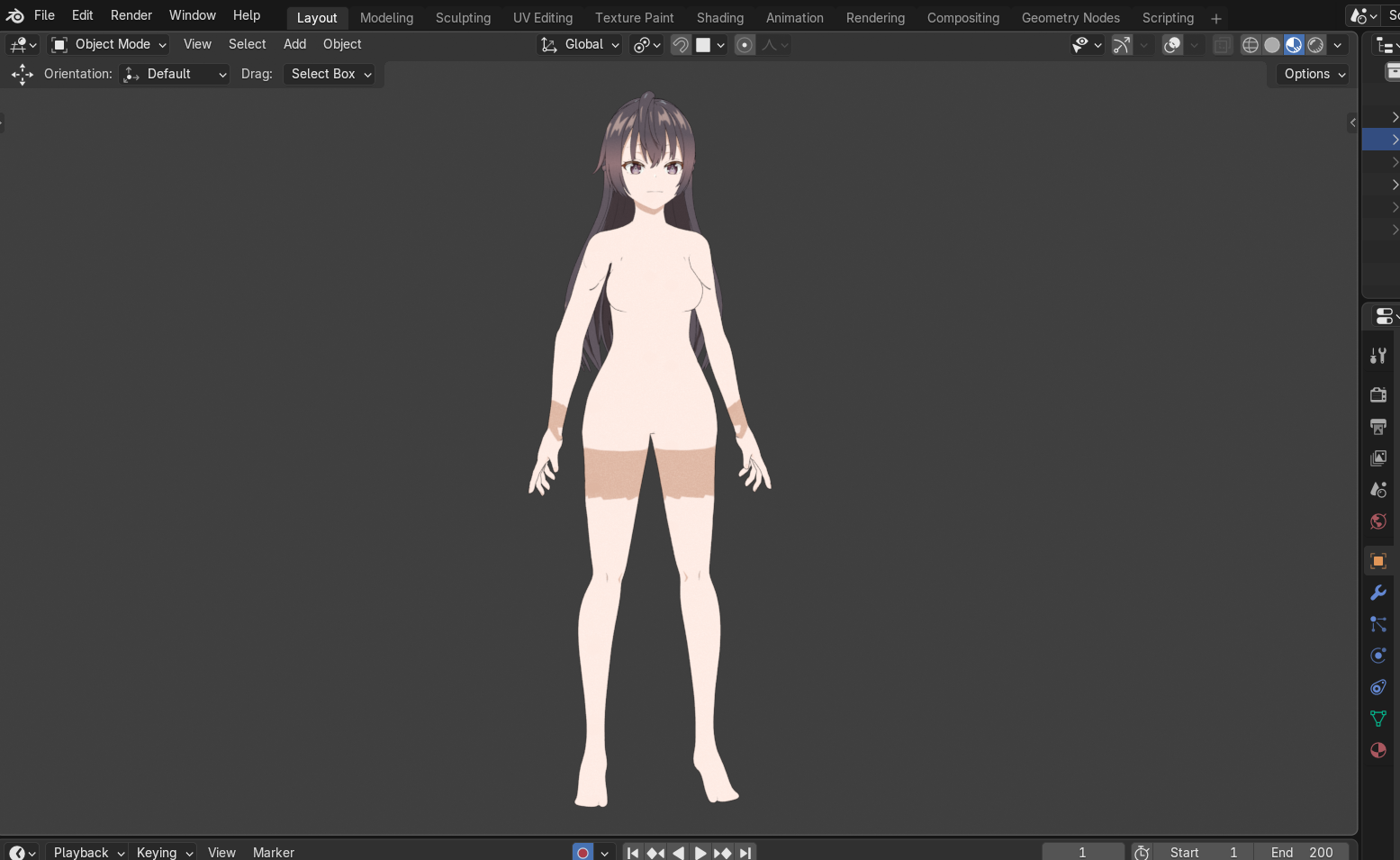This screenshot has width=1400, height=860.
Task: Open the Physics properties tab
Action: click(1377, 656)
